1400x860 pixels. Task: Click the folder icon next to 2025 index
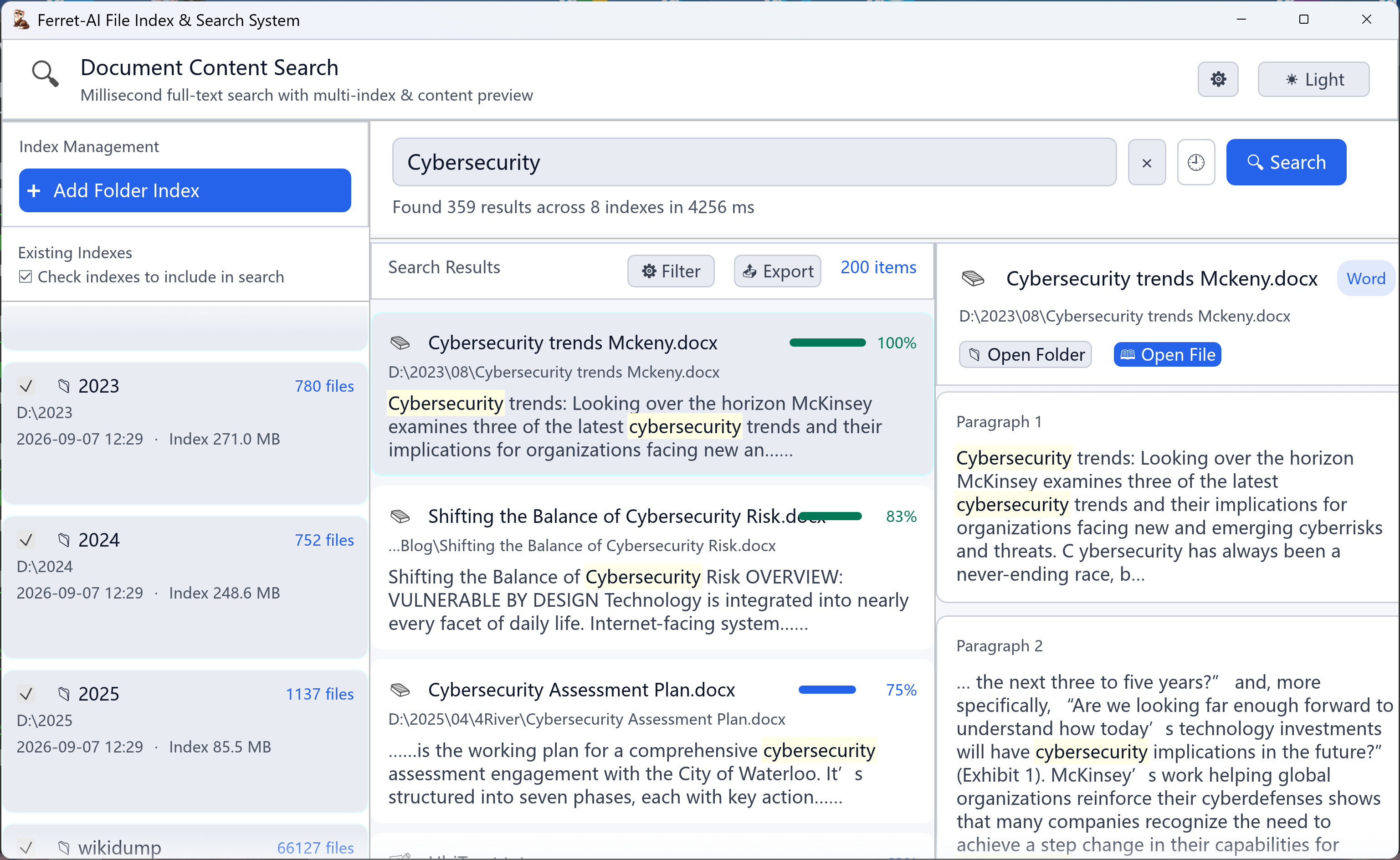pyautogui.click(x=64, y=694)
